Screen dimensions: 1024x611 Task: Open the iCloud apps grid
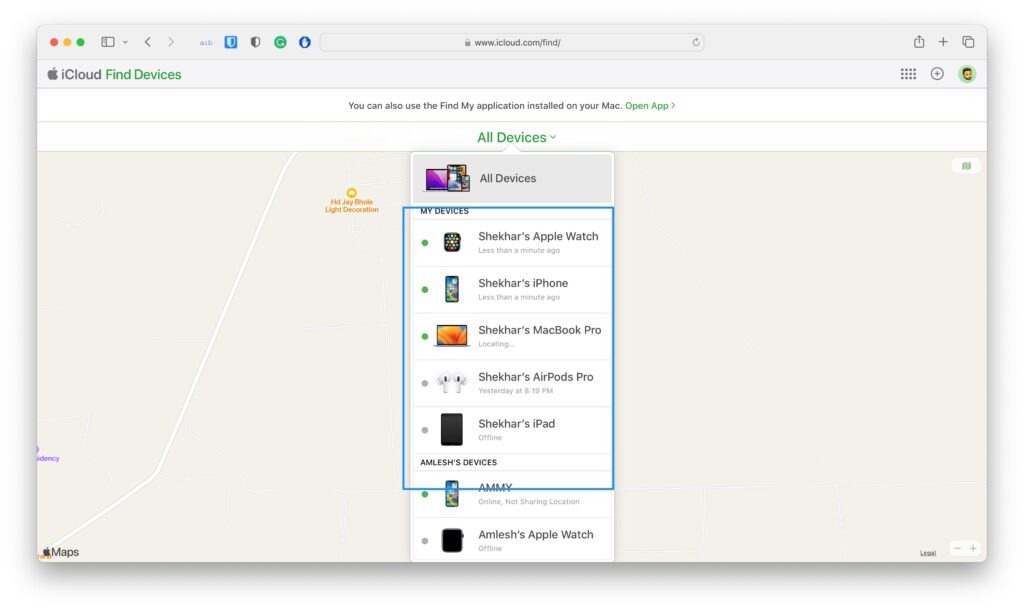908,74
